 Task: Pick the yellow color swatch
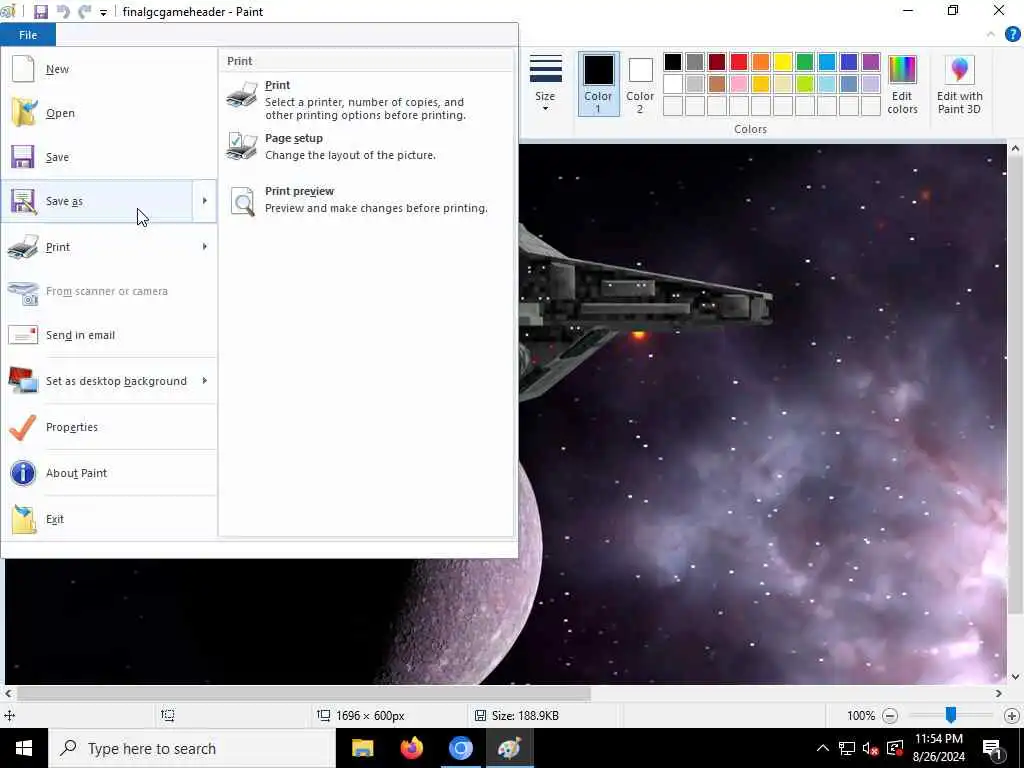click(x=782, y=62)
